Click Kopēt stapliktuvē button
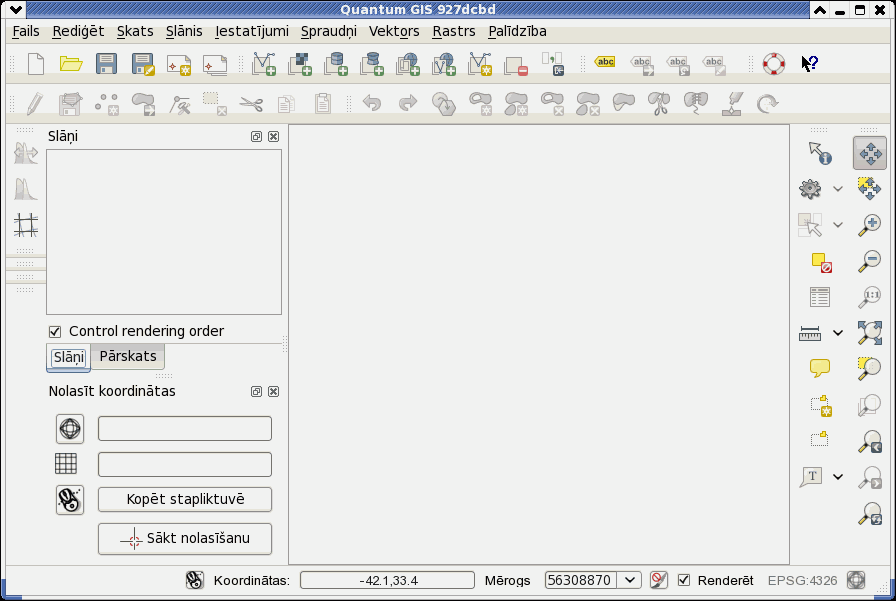 tap(185, 499)
